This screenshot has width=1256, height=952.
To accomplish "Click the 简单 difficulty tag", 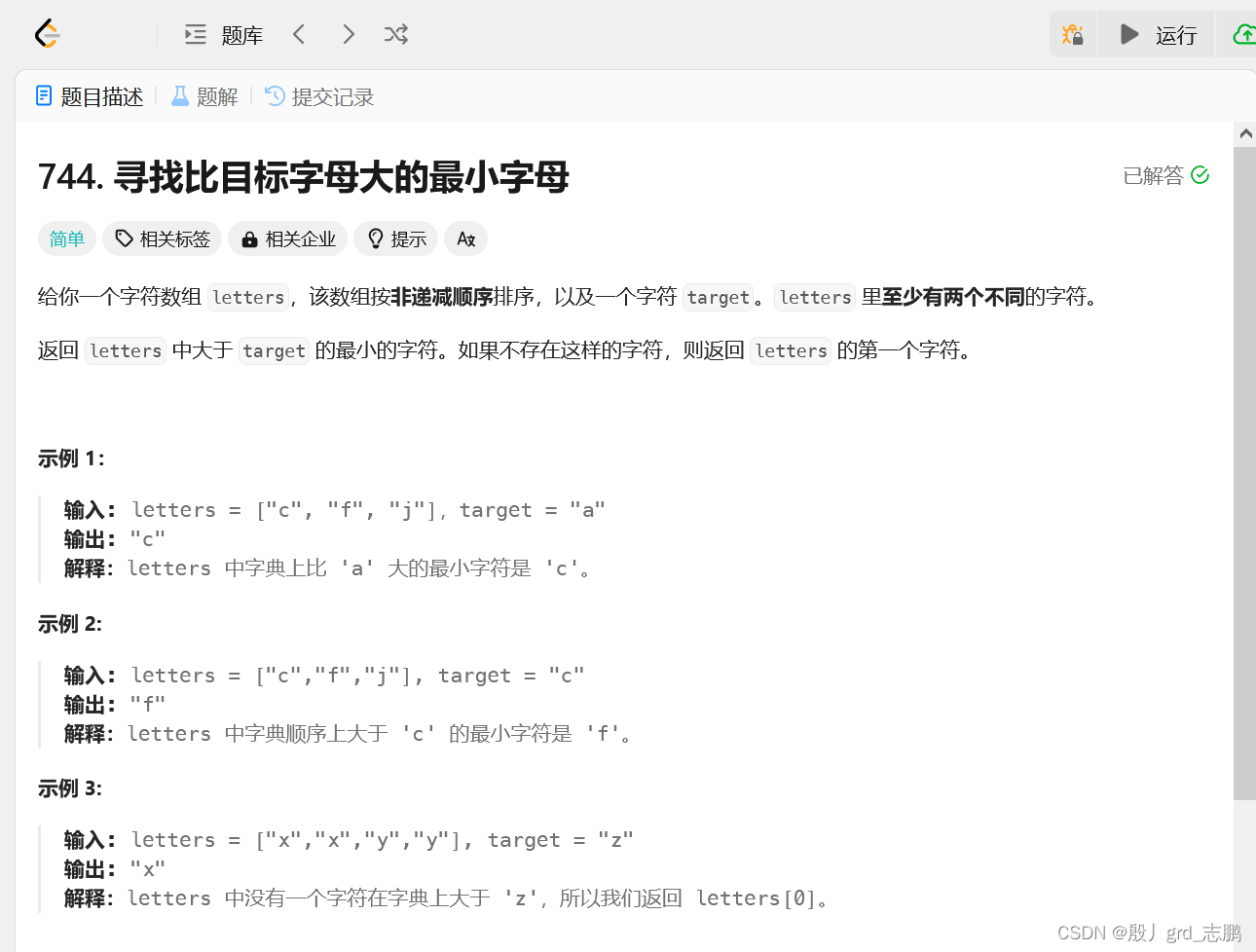I will (67, 238).
